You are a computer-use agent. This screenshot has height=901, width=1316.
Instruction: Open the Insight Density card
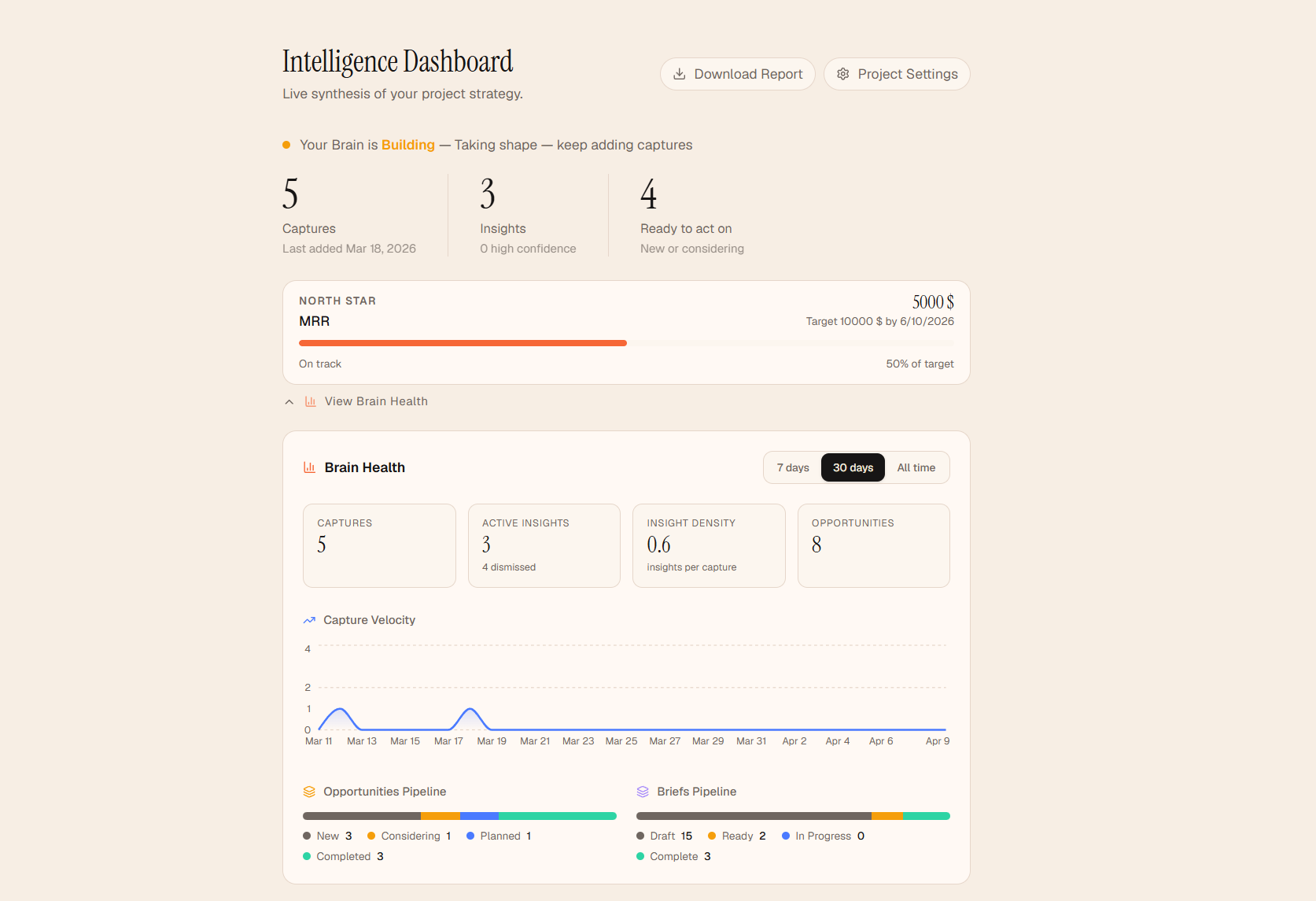(708, 545)
